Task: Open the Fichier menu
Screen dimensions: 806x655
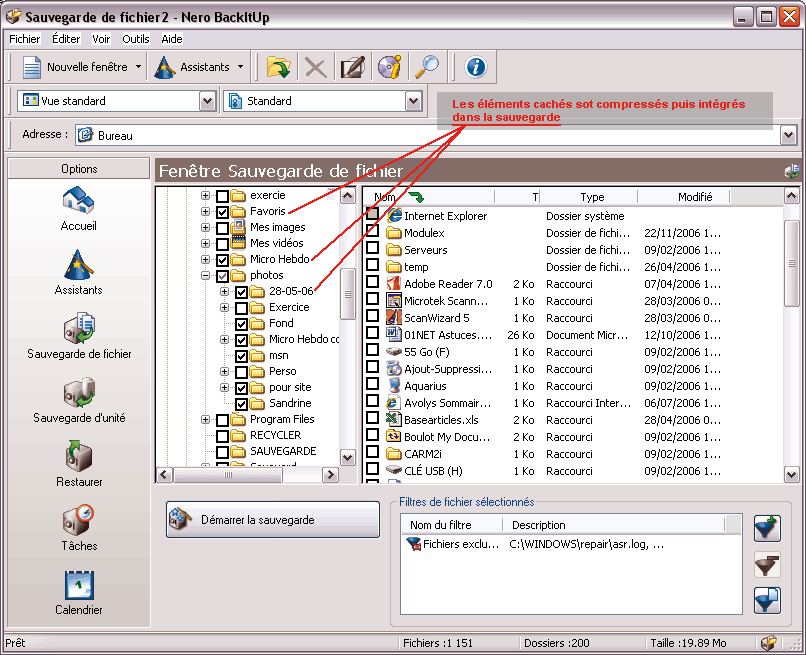Action: click(25, 39)
